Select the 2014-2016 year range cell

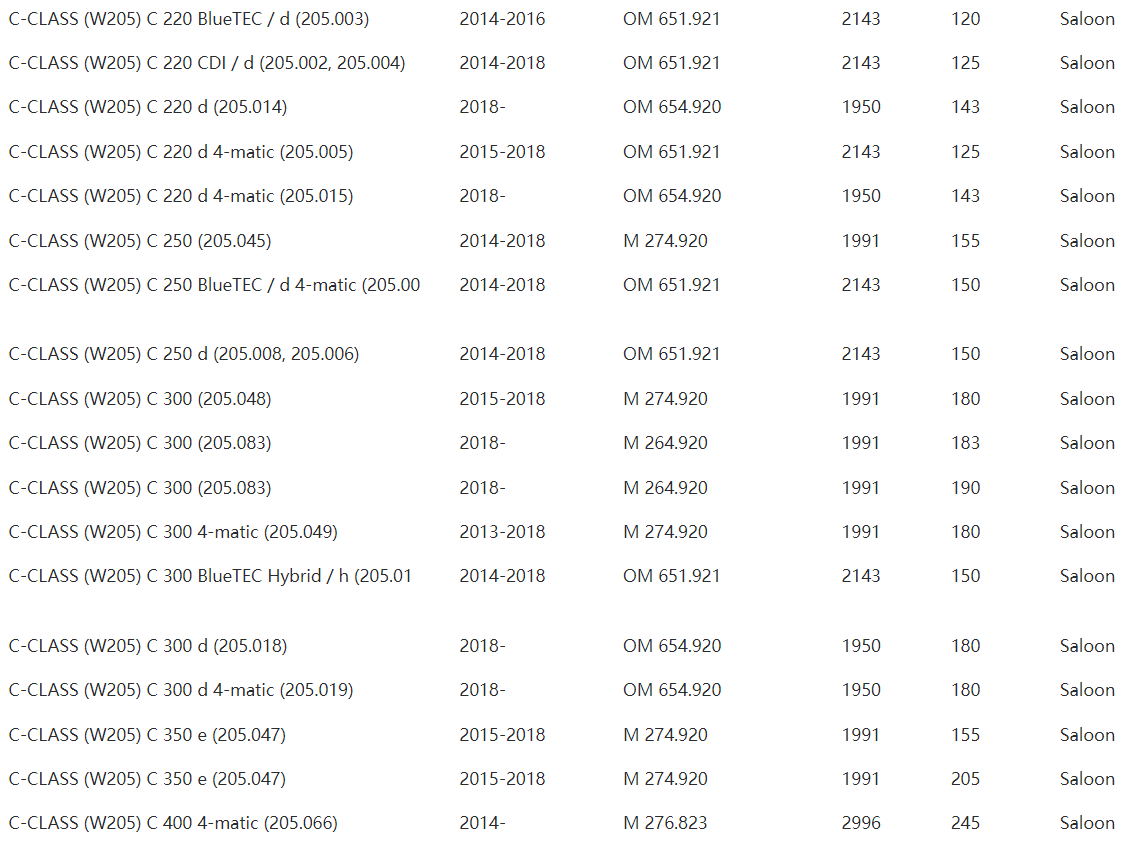click(502, 19)
